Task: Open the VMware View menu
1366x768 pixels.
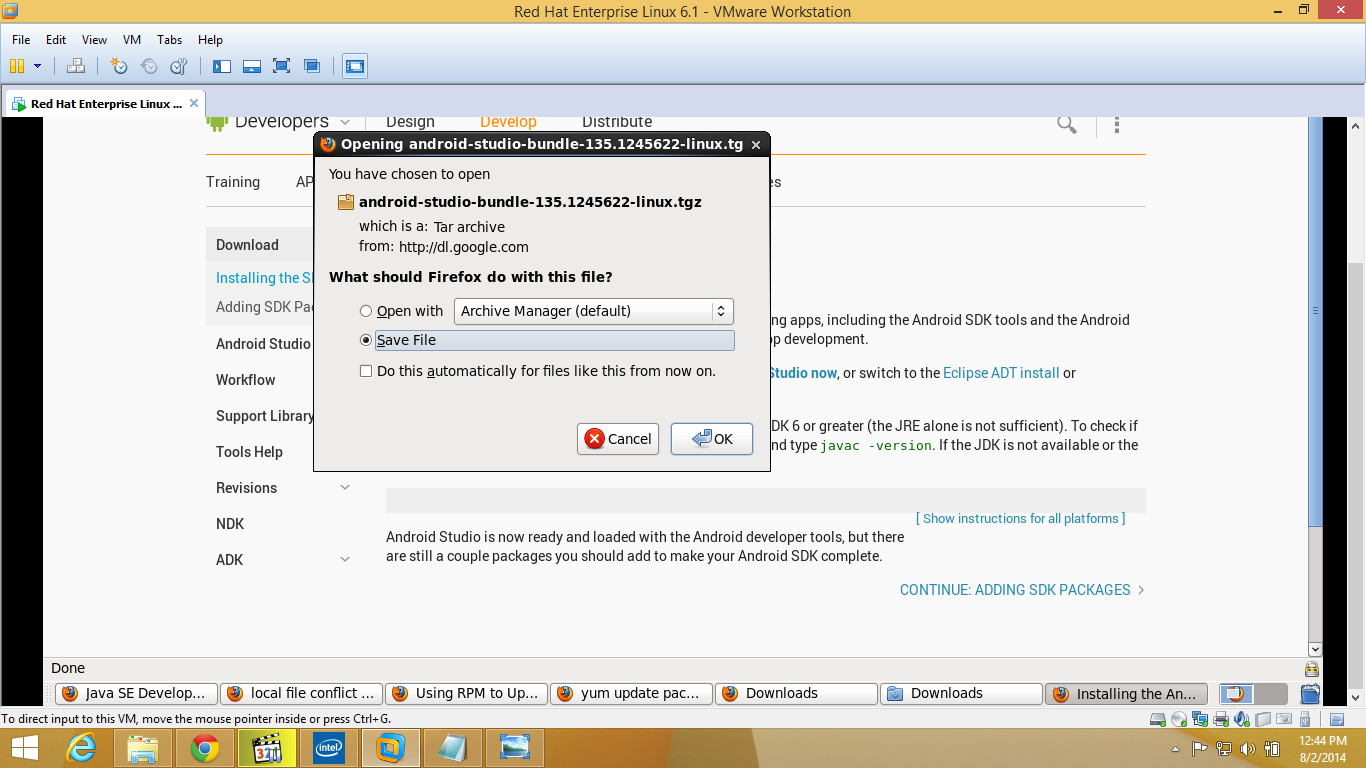Action: point(94,40)
